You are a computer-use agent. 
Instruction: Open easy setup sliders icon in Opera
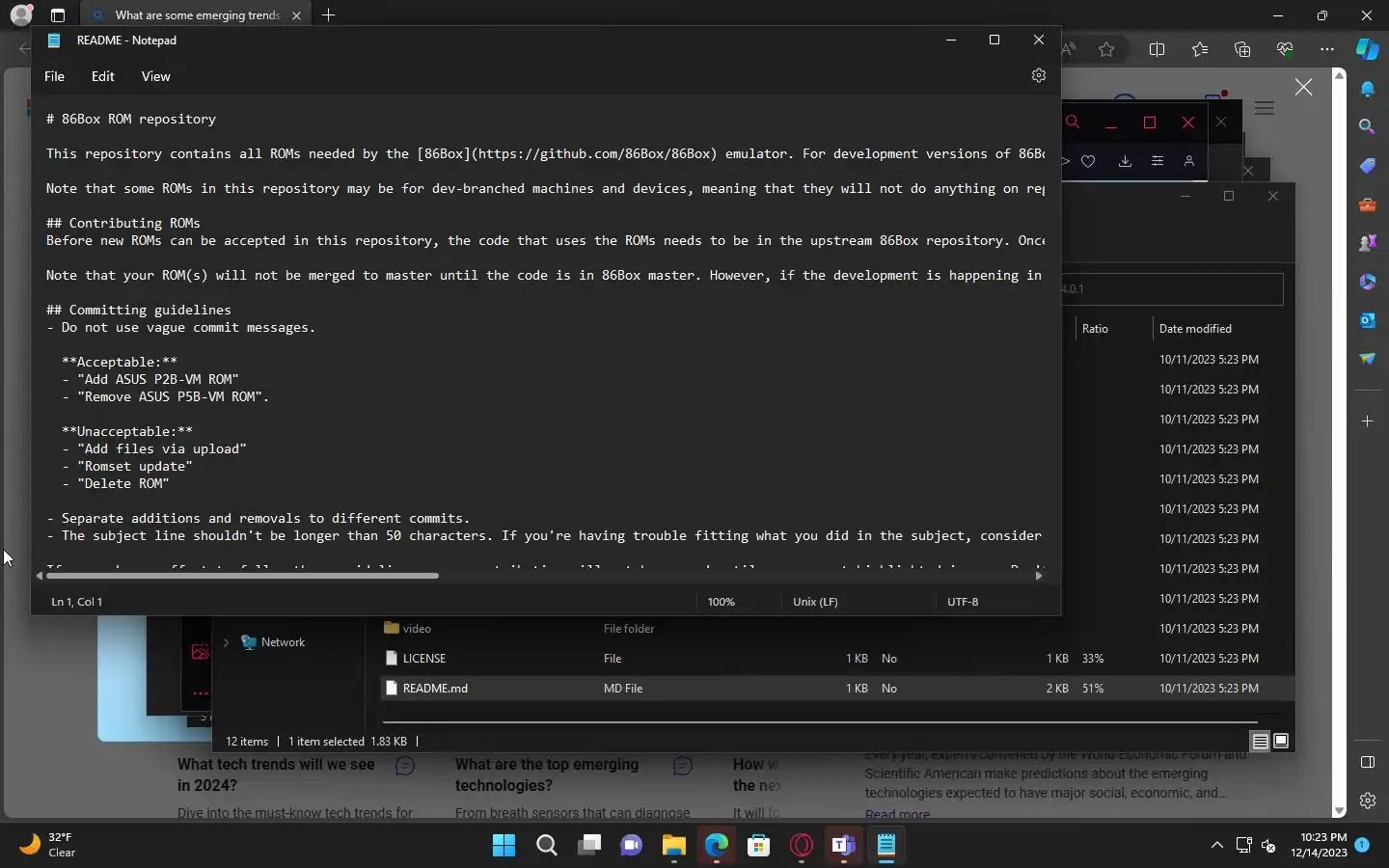1157,161
